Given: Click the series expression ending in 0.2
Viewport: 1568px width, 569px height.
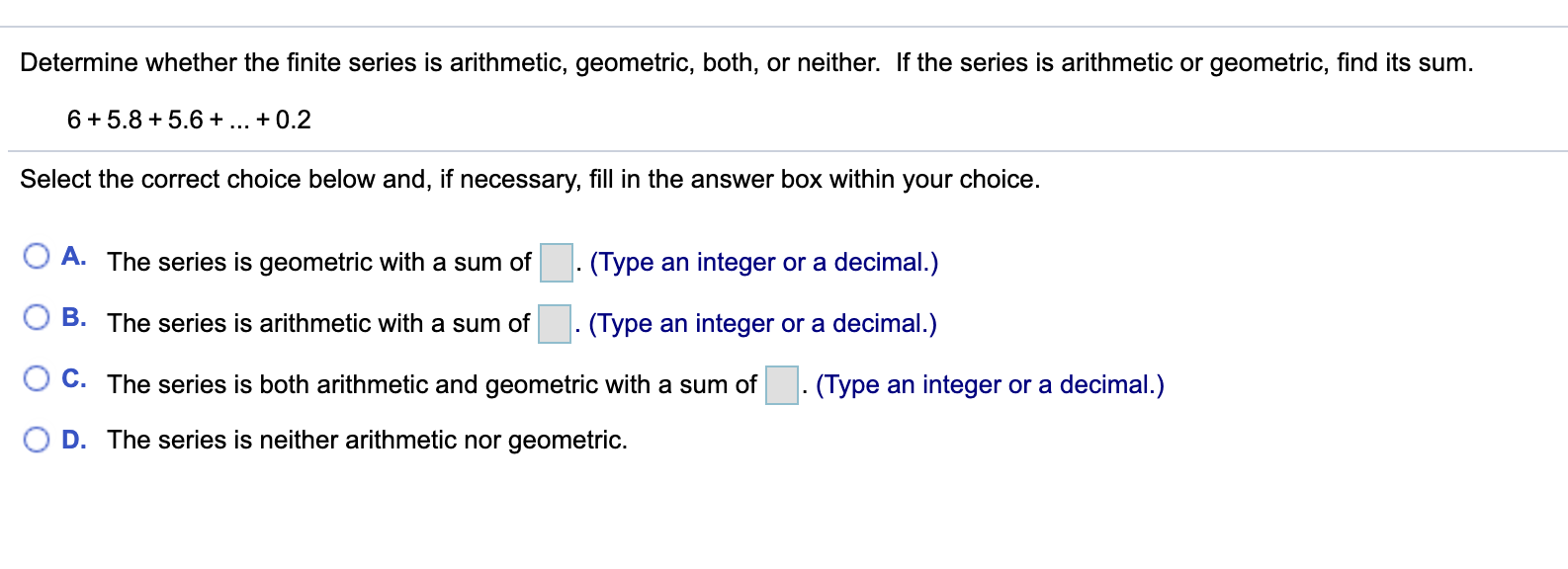Looking at the screenshot, I should click(189, 121).
